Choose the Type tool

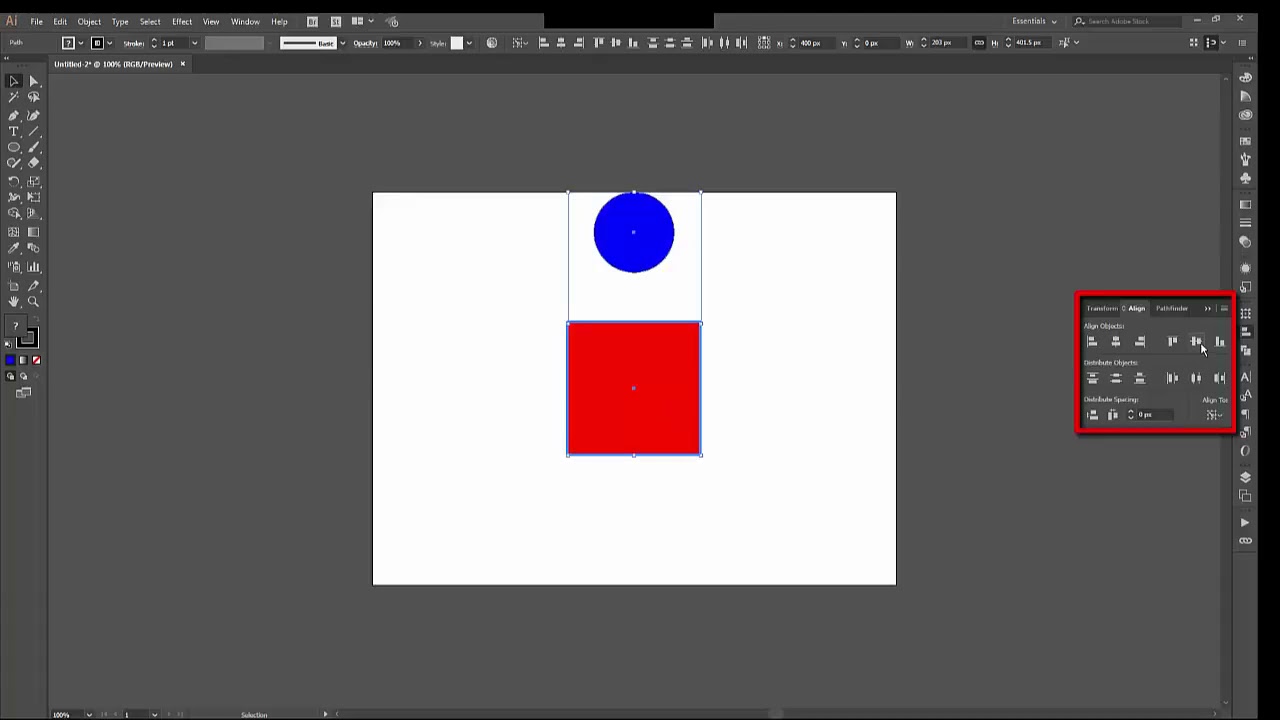[x=14, y=131]
